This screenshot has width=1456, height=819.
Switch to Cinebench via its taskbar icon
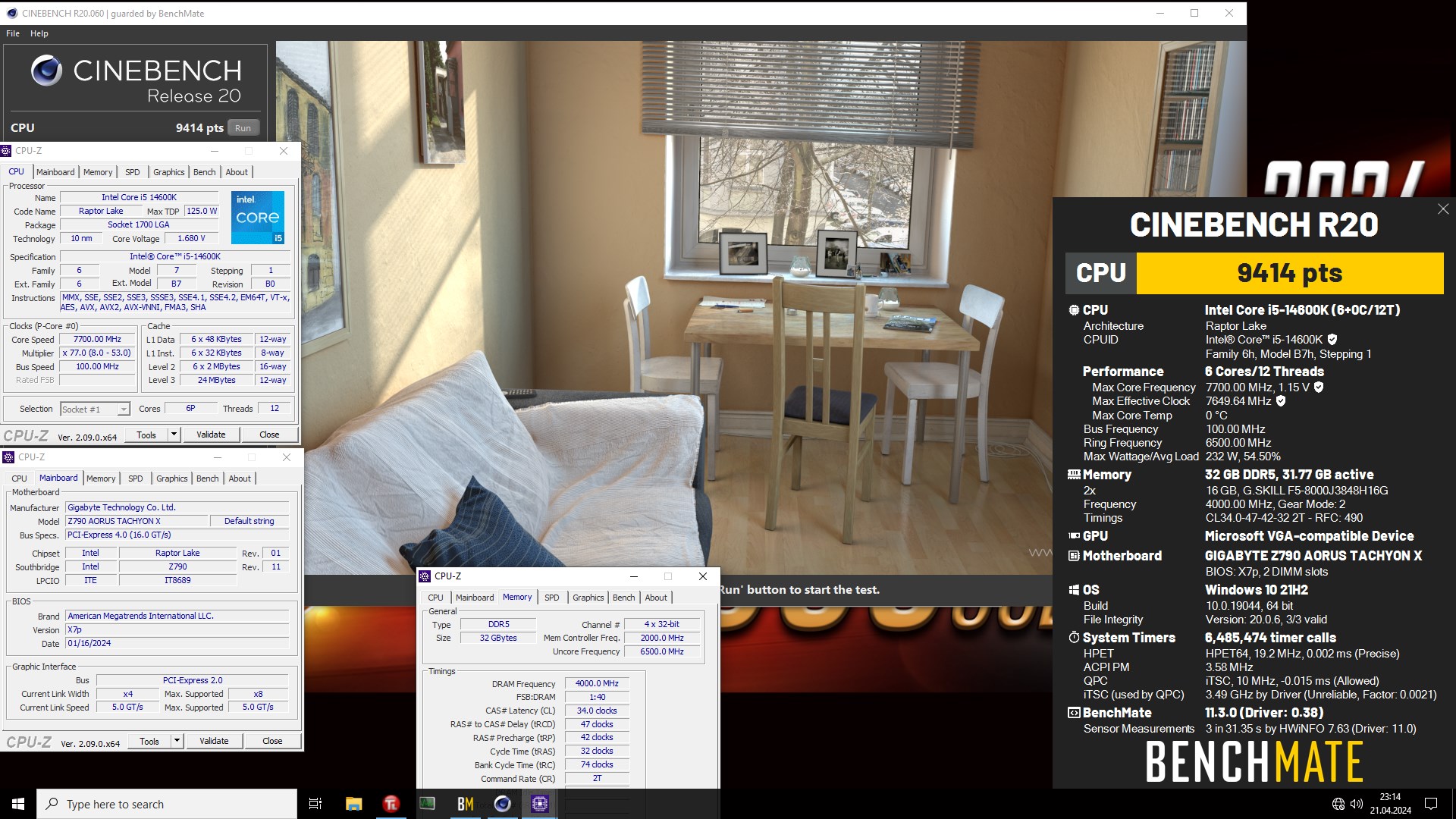[x=502, y=804]
